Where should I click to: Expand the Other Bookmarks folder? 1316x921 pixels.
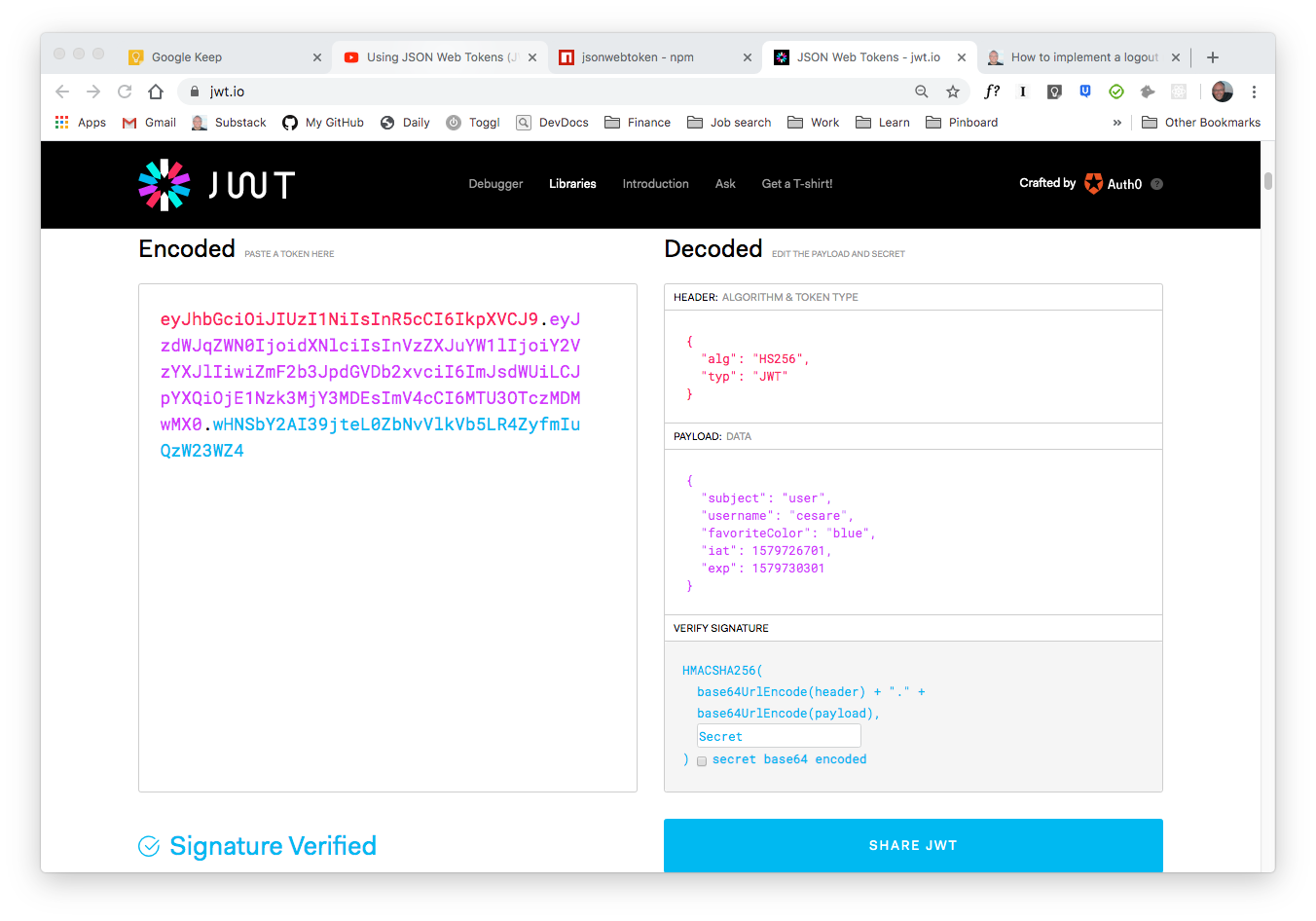pos(1201,123)
